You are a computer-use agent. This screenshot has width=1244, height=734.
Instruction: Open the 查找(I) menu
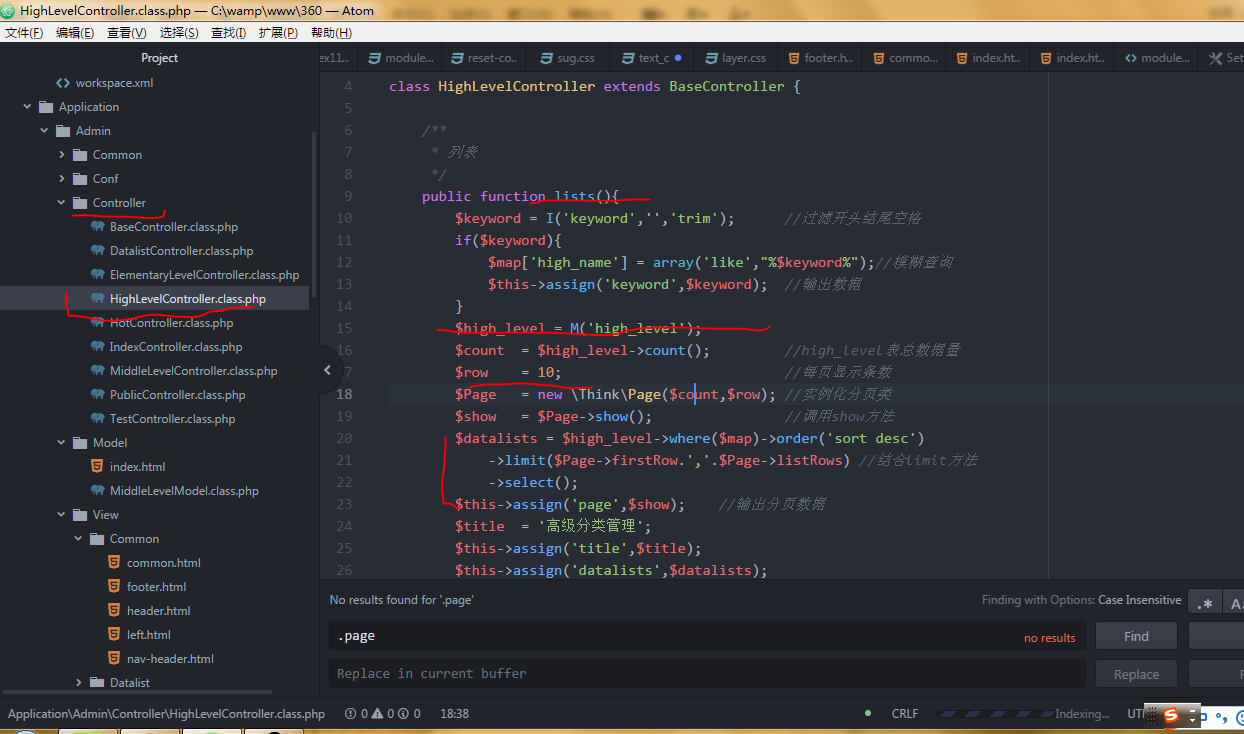coord(228,33)
